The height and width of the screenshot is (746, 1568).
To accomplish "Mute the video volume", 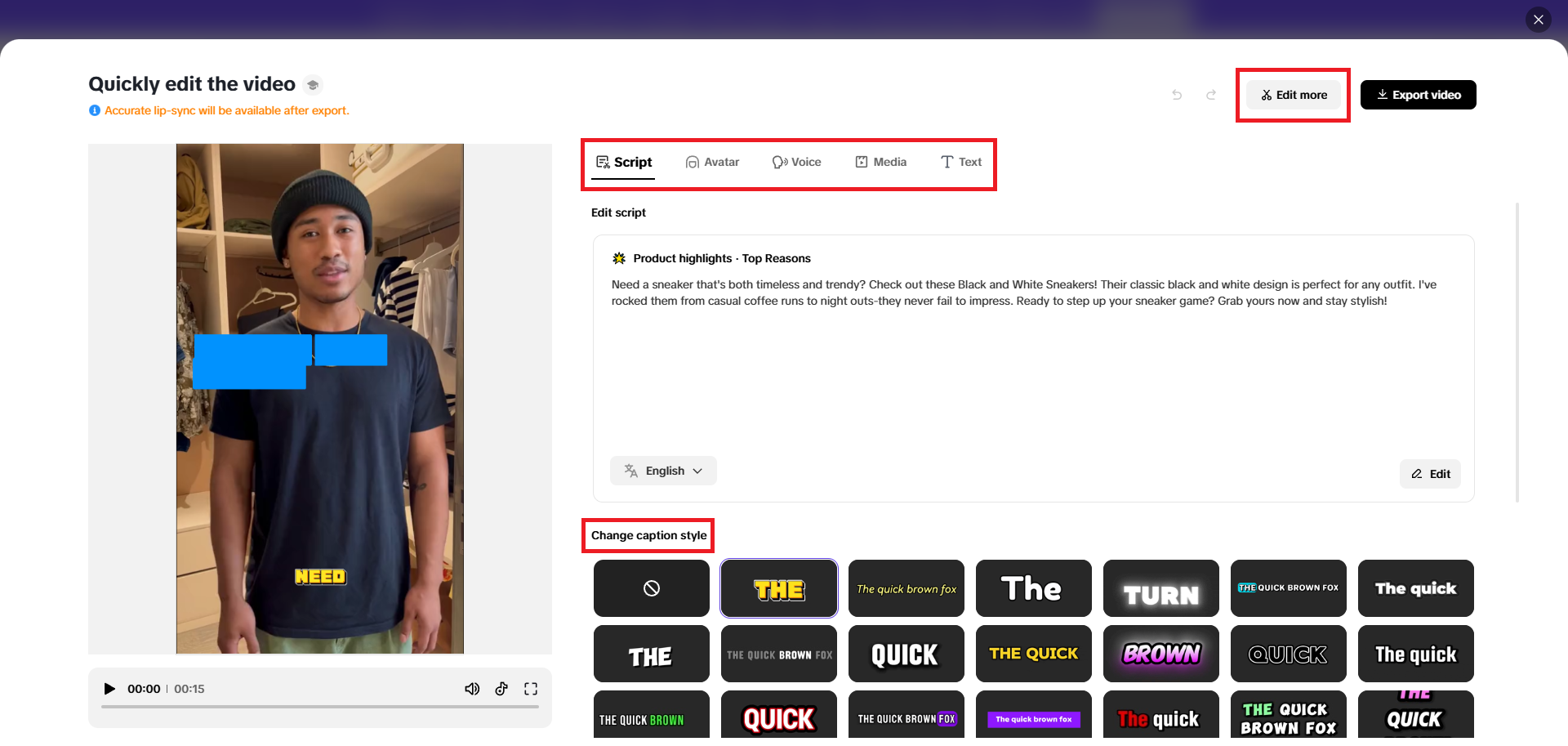I will click(x=472, y=689).
